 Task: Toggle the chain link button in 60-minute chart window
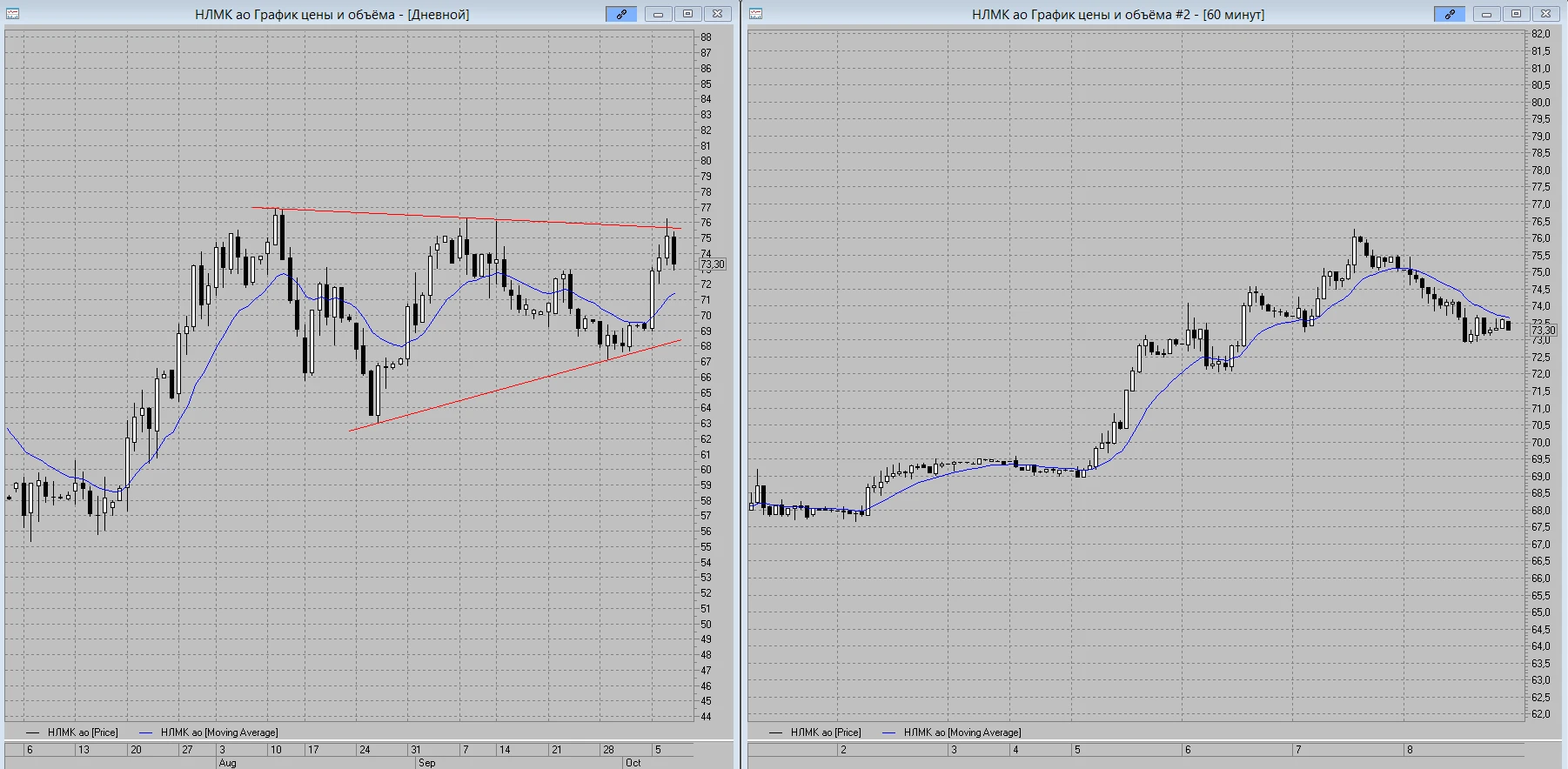pos(1450,14)
